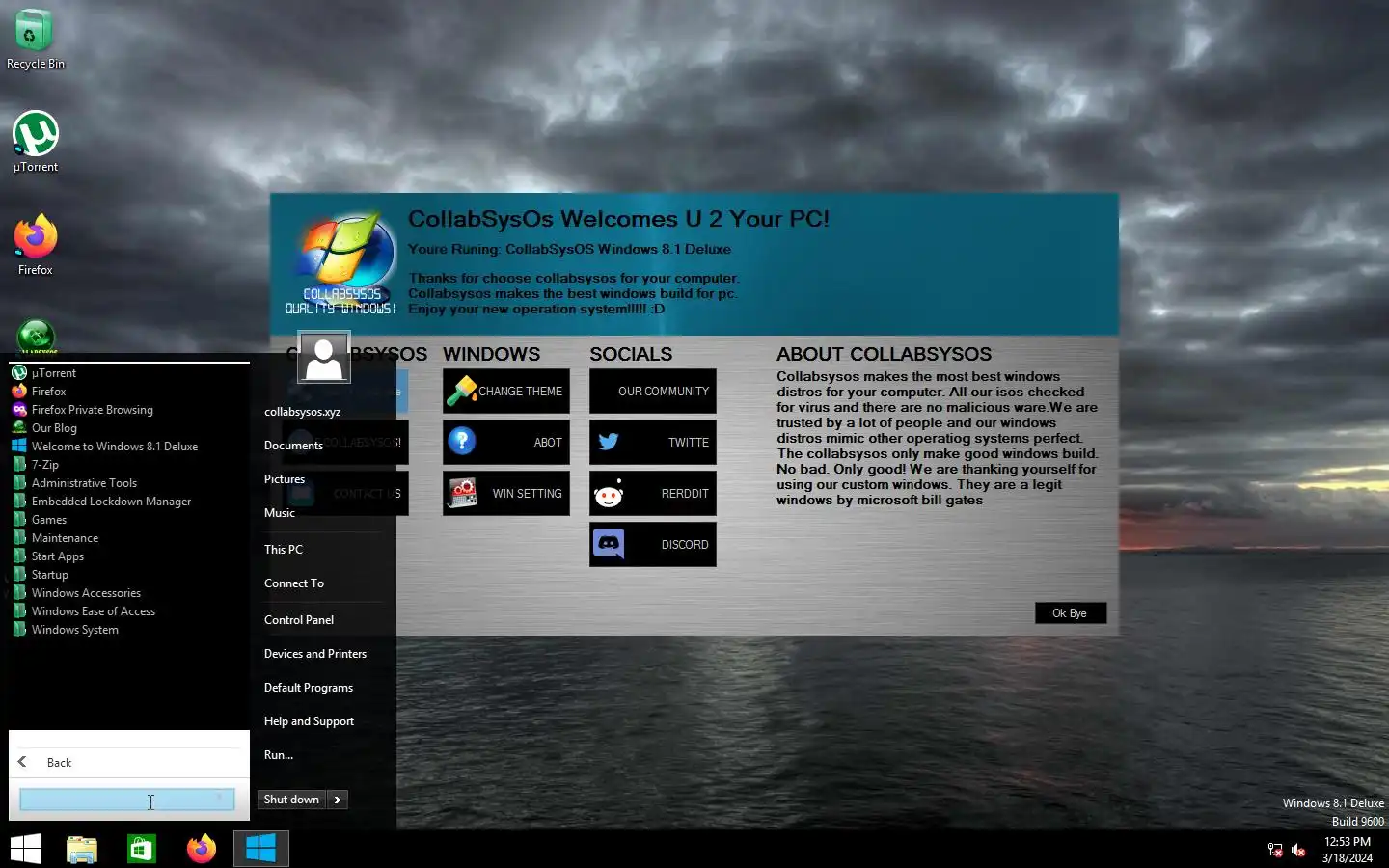This screenshot has width=1389, height=868.
Task: Expand the Administrative Tools folder
Action: [x=129, y=483]
